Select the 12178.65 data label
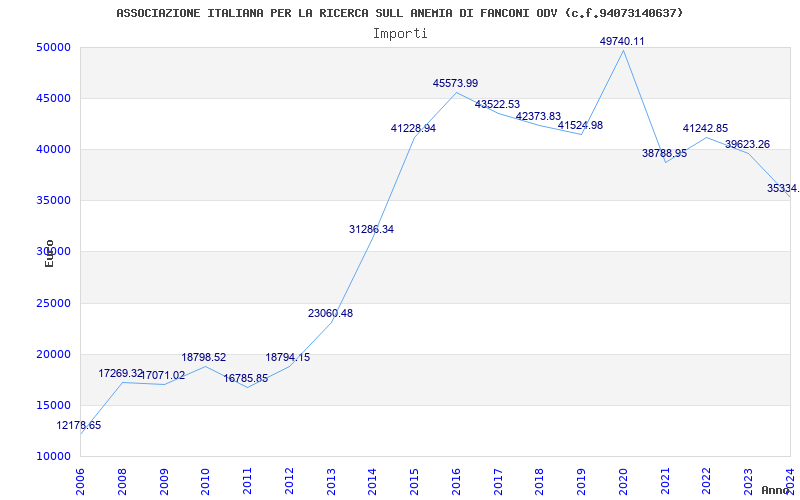This screenshot has height=500, width=800. pos(79,425)
